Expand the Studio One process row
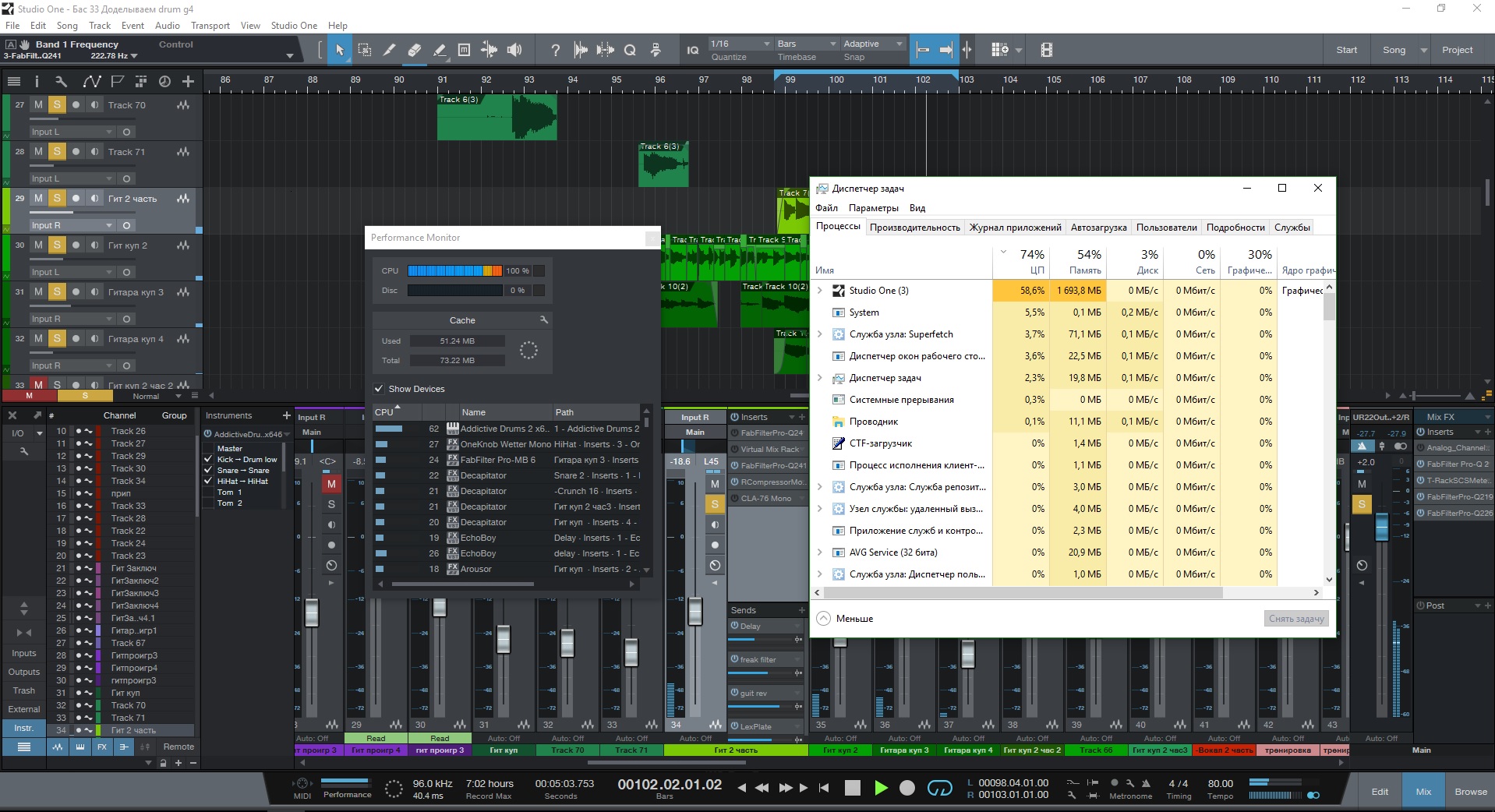This screenshot has width=1495, height=812. pyautogui.click(x=820, y=291)
